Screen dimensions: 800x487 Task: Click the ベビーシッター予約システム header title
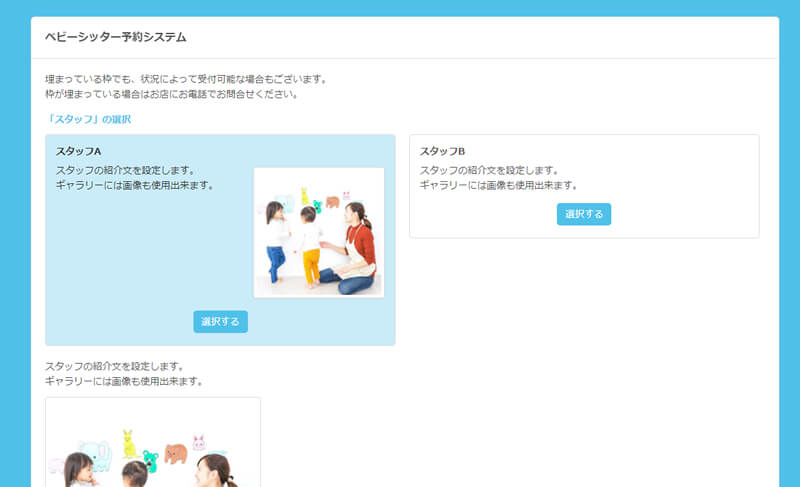point(115,37)
